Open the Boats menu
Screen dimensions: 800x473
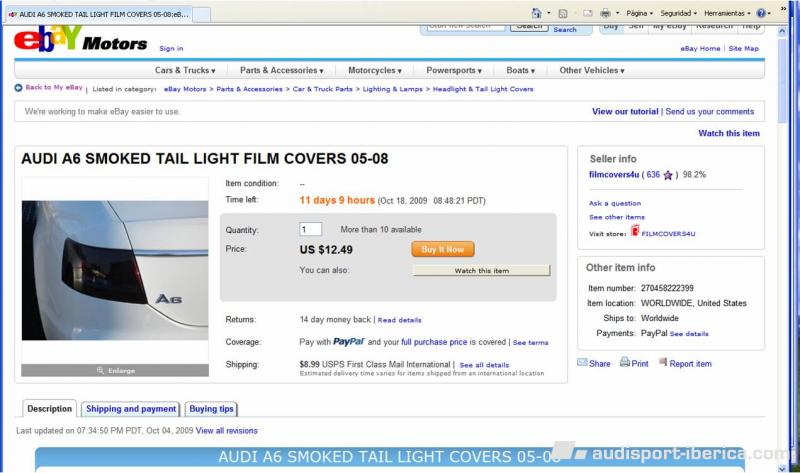click(x=520, y=70)
